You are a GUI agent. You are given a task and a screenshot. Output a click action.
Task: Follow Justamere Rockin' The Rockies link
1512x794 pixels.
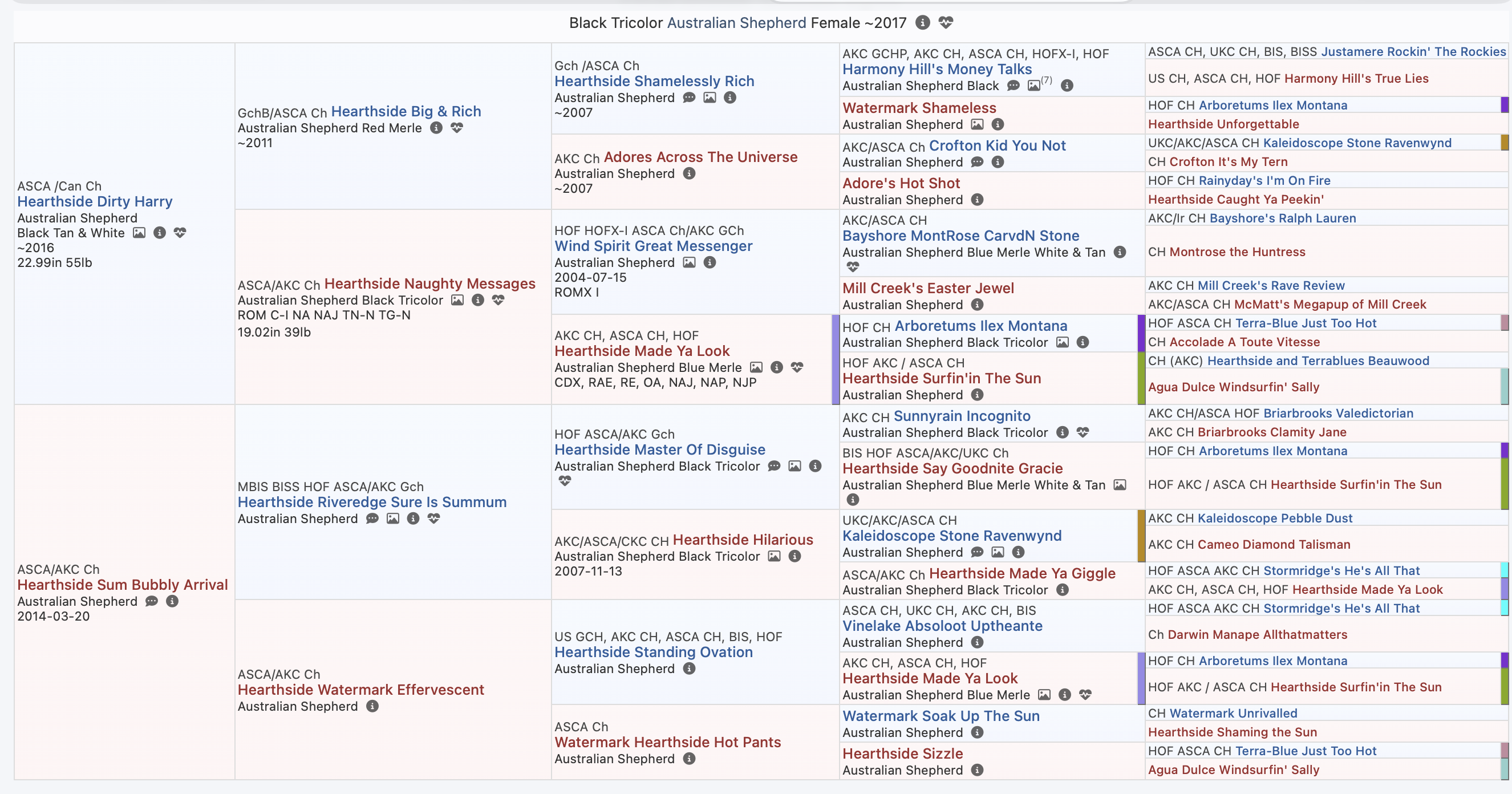(x=1414, y=52)
